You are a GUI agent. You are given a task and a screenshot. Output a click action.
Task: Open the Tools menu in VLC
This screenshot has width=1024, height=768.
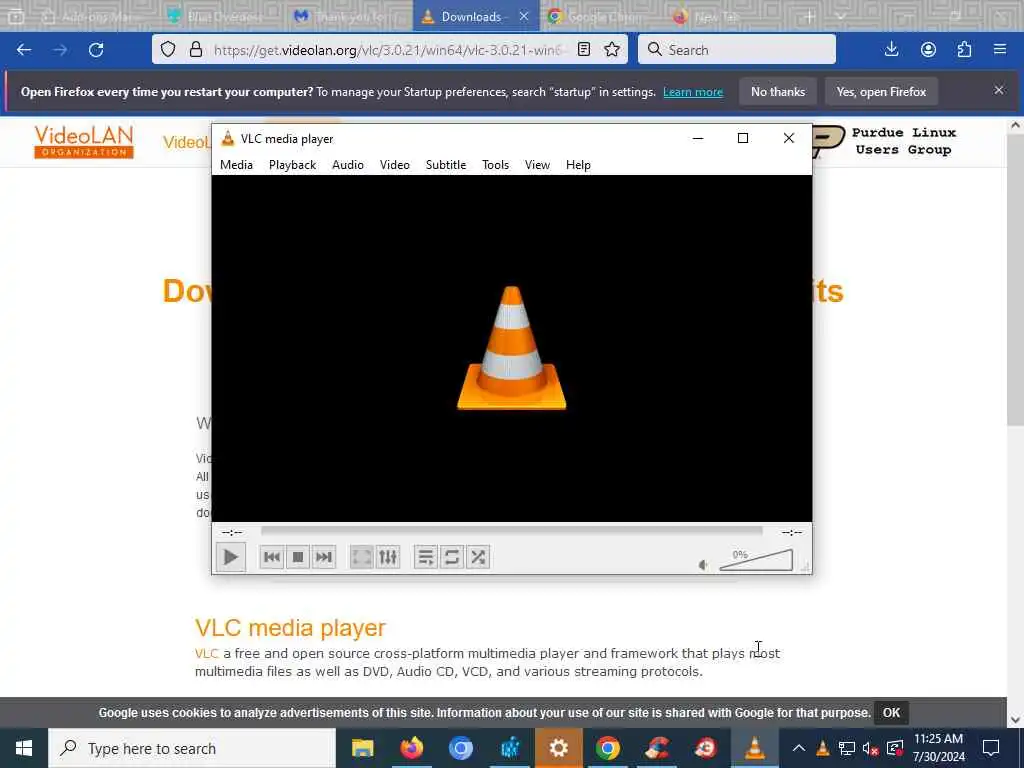496,165
